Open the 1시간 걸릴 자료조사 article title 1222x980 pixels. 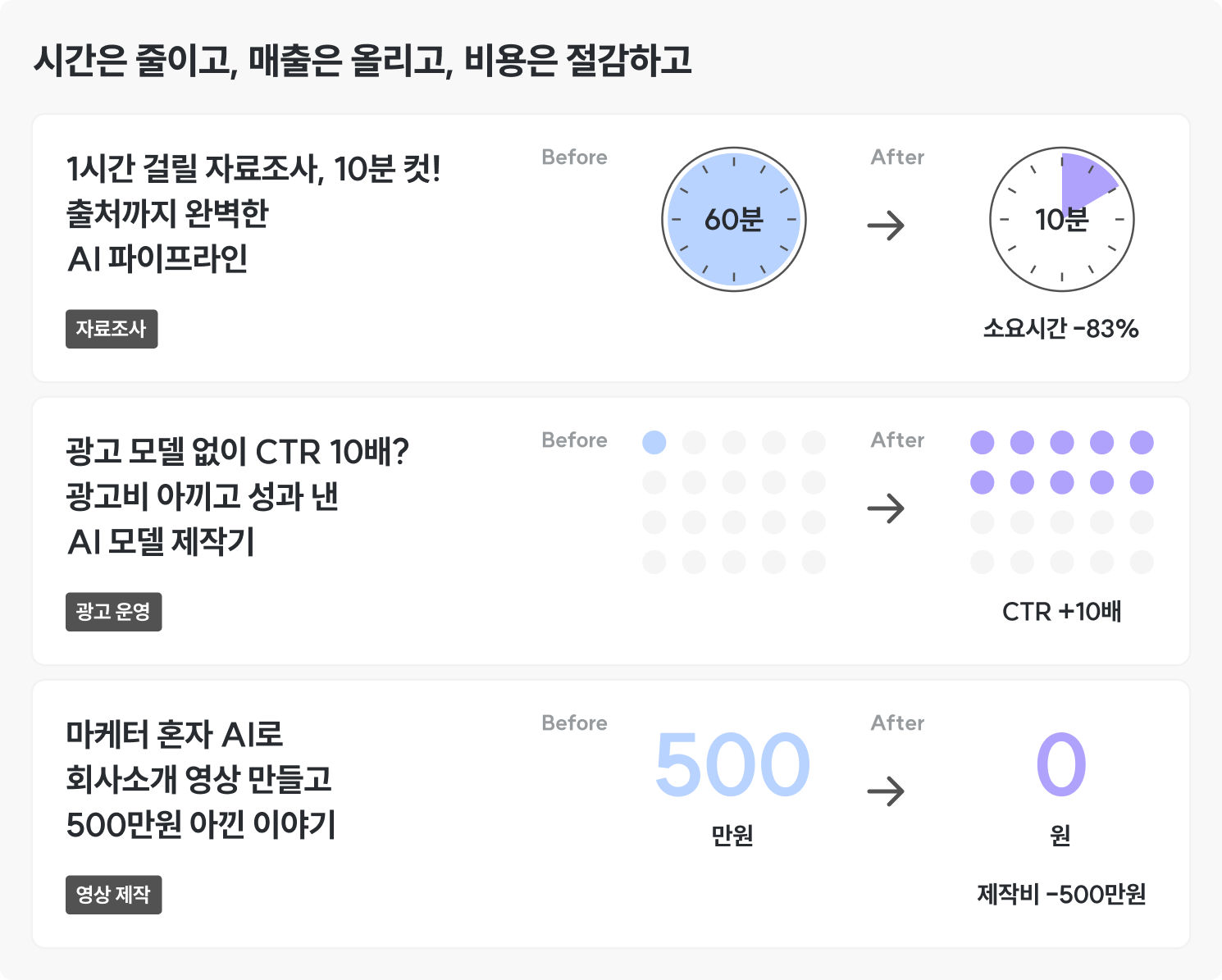pos(253,213)
